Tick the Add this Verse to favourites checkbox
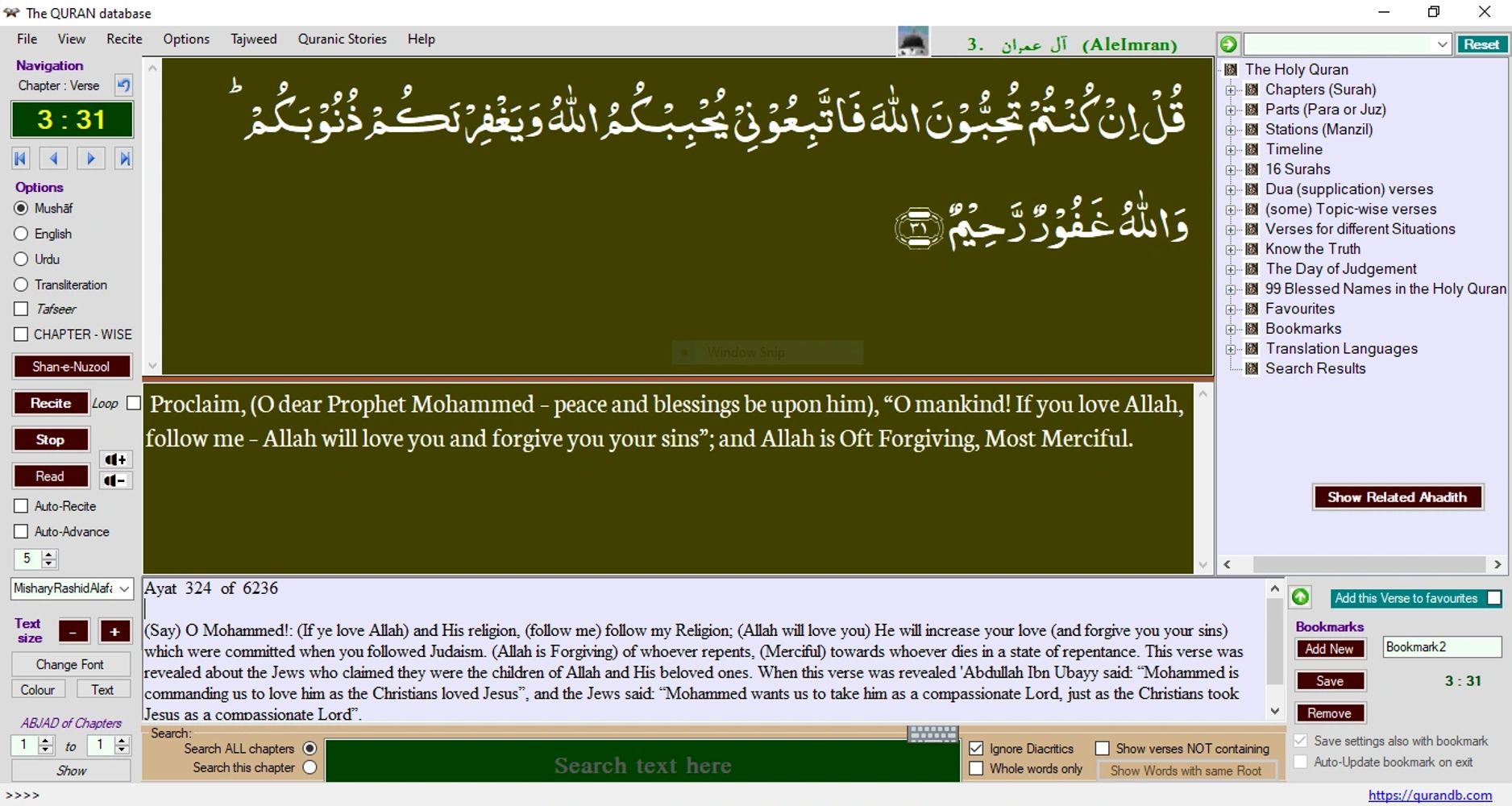1512x806 pixels. coord(1494,598)
